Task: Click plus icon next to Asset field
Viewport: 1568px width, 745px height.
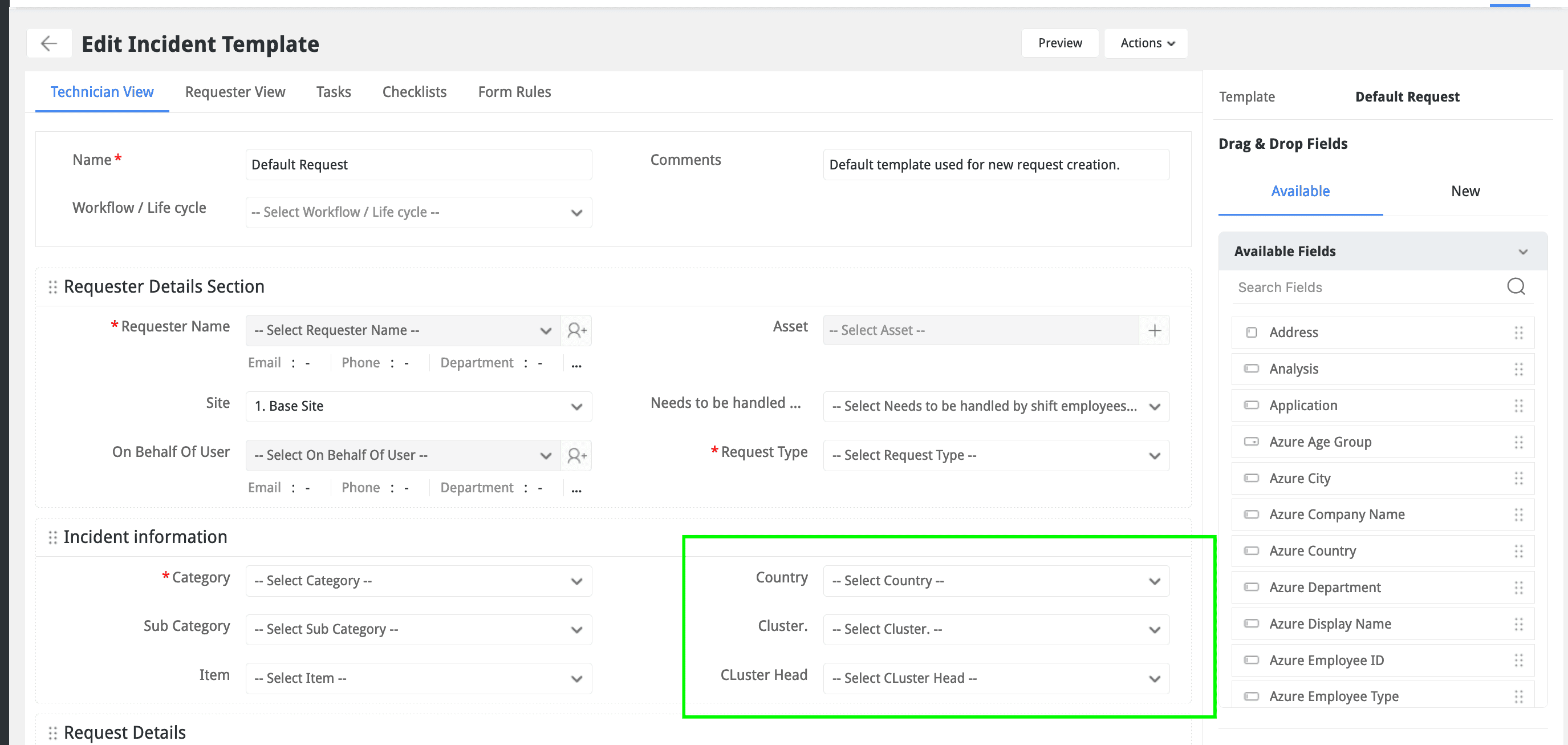Action: click(1154, 330)
